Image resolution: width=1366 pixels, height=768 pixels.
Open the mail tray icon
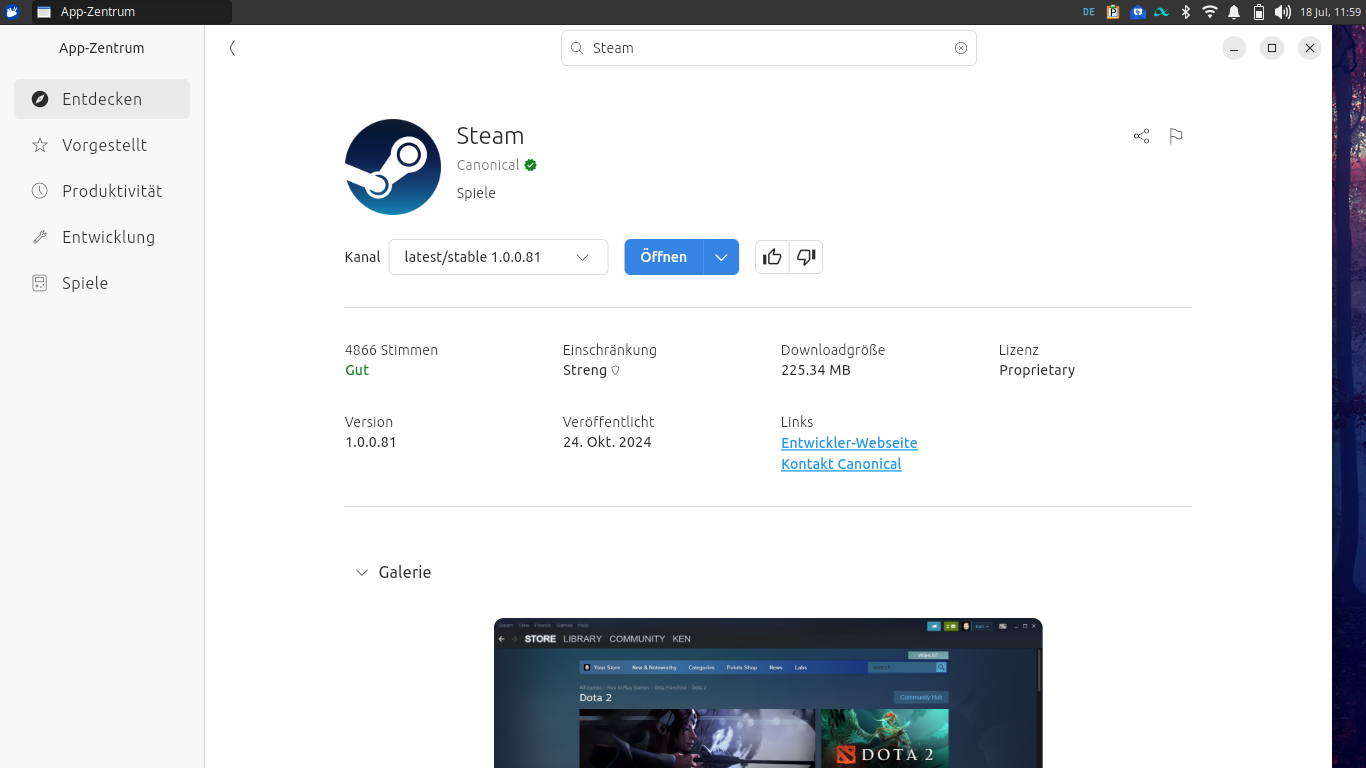pyautogui.click(x=1138, y=12)
